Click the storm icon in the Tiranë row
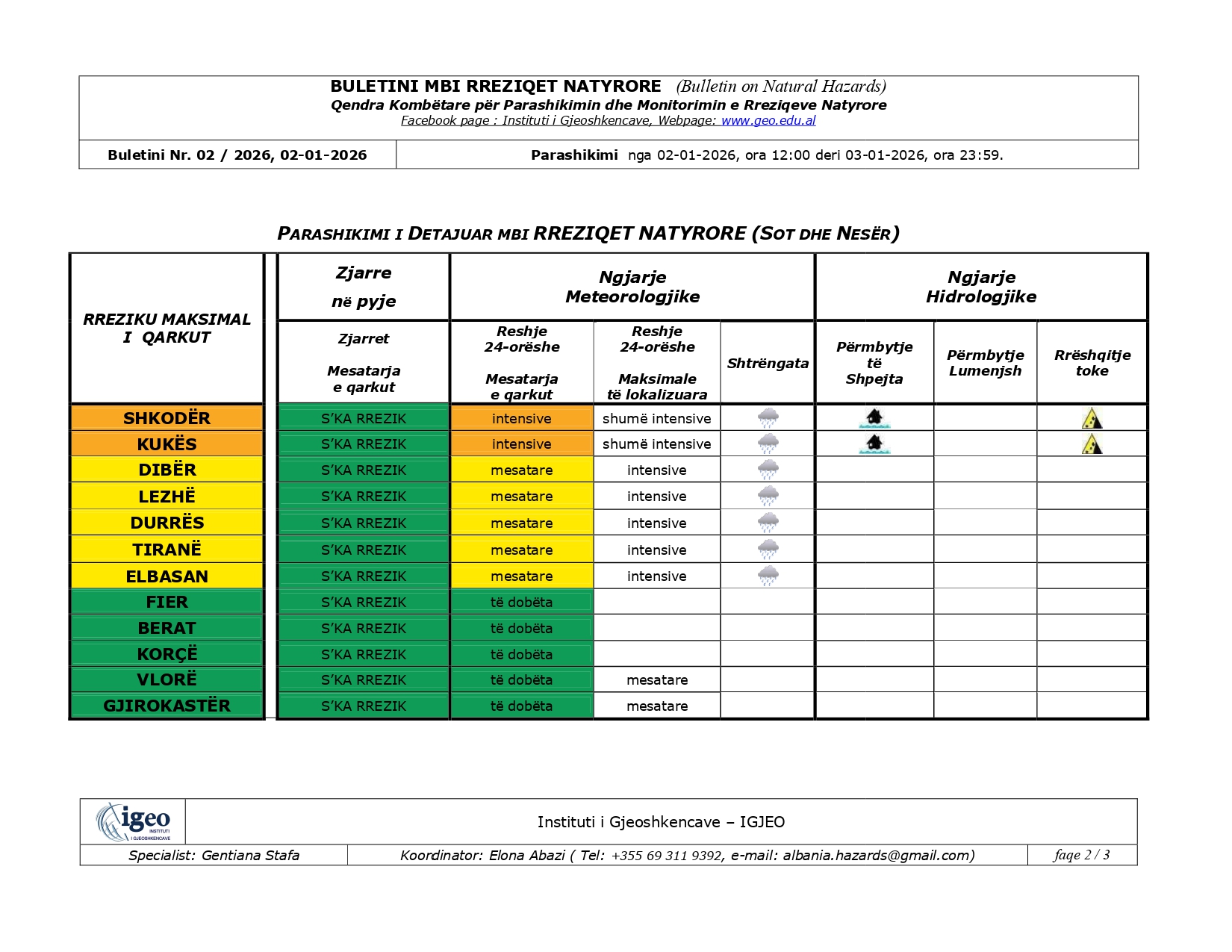This screenshot has height=952, width=1232. [768, 550]
